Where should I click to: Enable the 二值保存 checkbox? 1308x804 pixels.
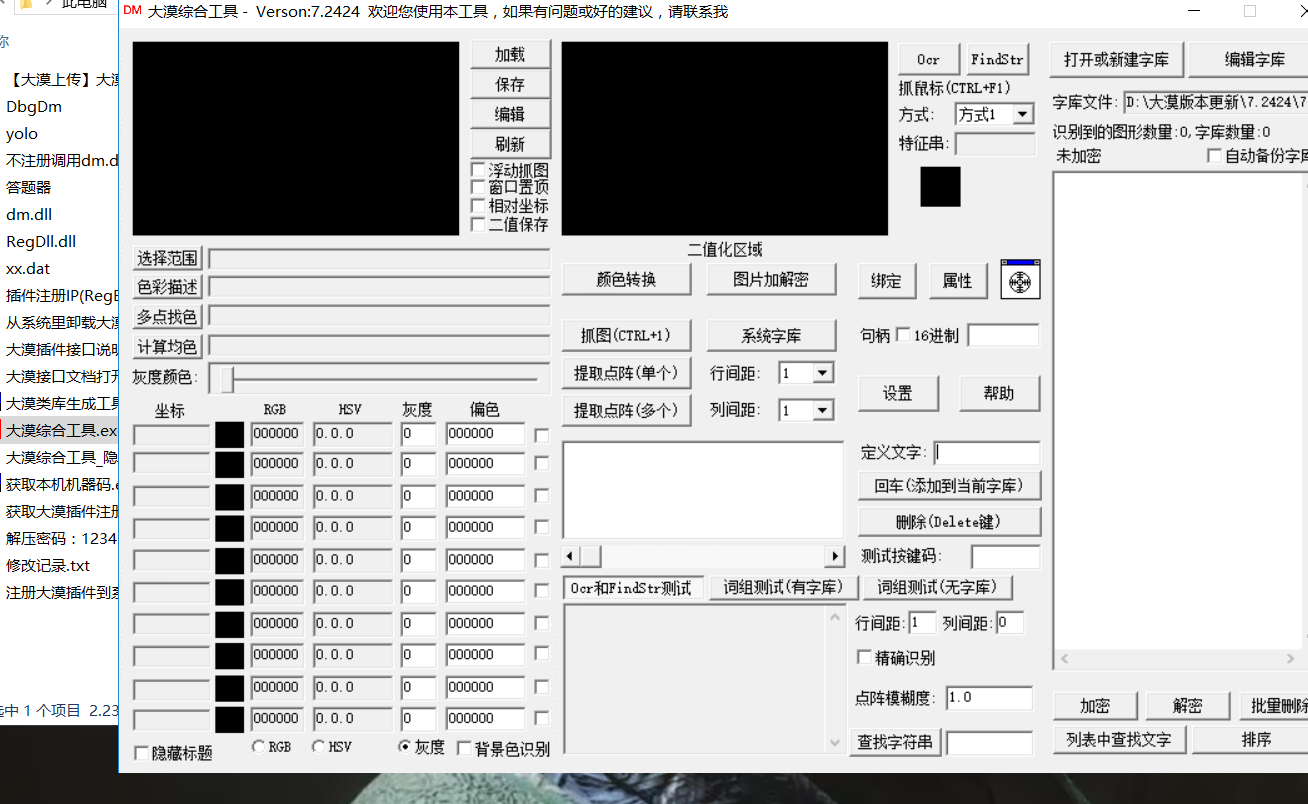point(478,224)
